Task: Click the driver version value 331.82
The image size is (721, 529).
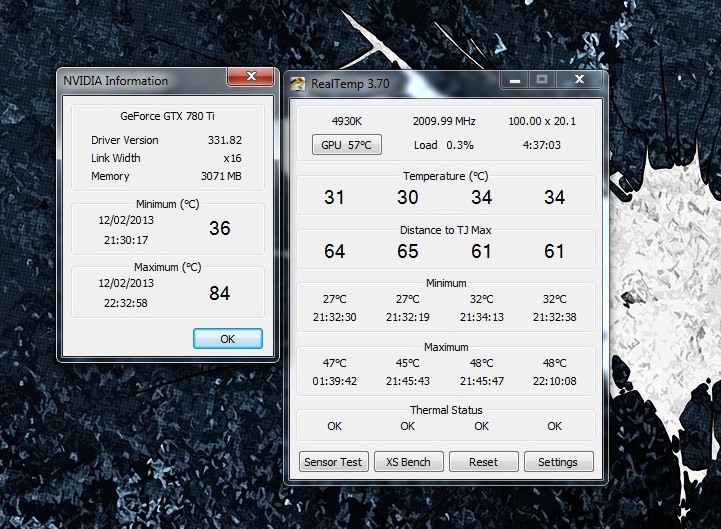Action: (x=224, y=140)
